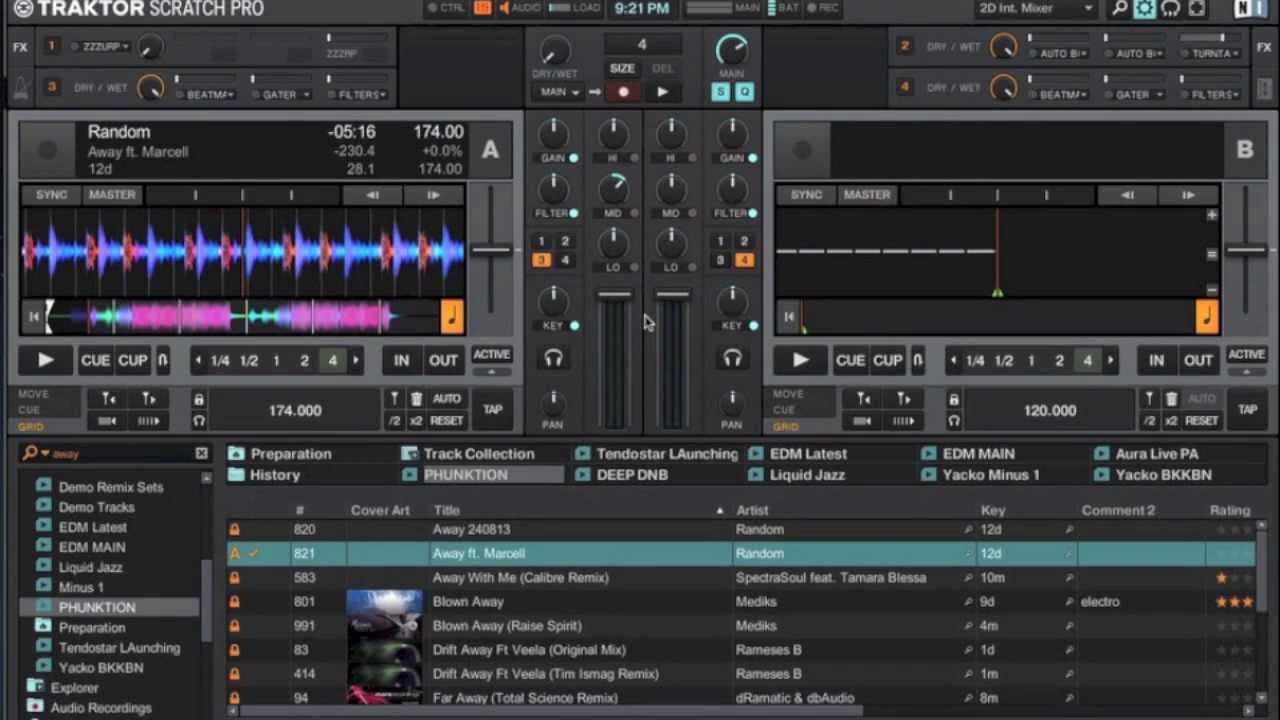Click CUP button on deck A
1280x720 pixels.
(133, 360)
